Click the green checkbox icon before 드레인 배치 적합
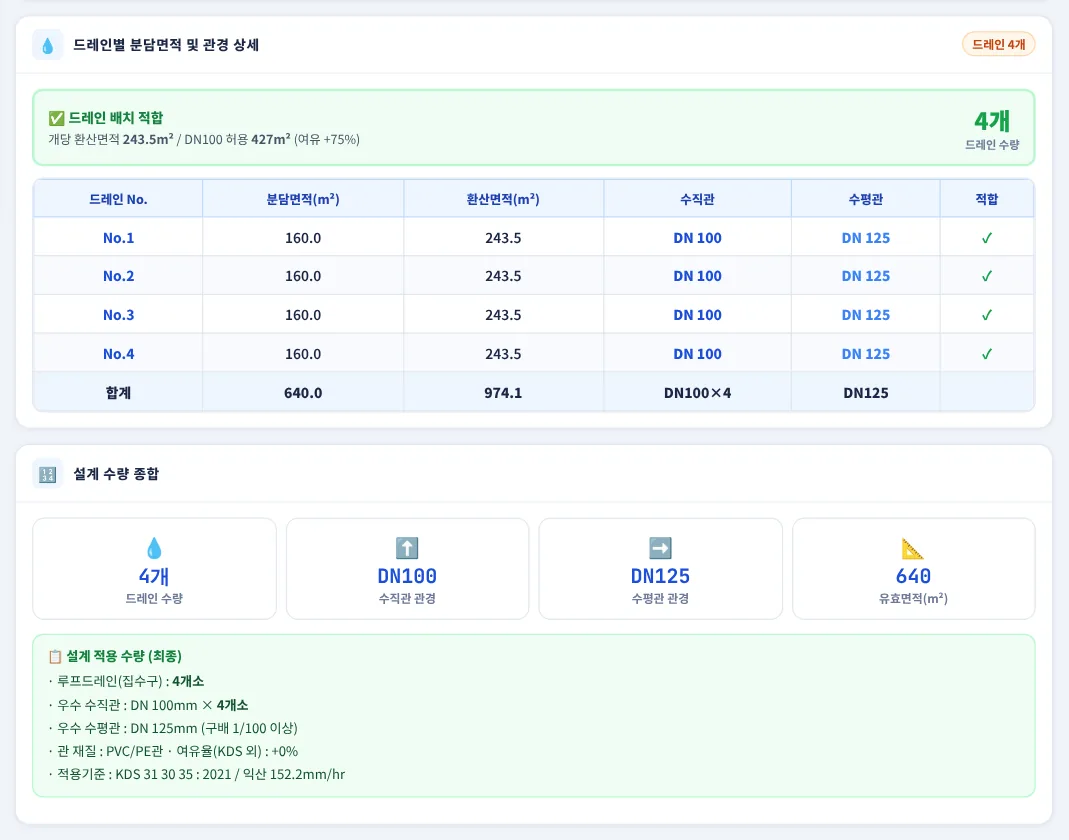This screenshot has width=1069, height=840. (x=56, y=119)
